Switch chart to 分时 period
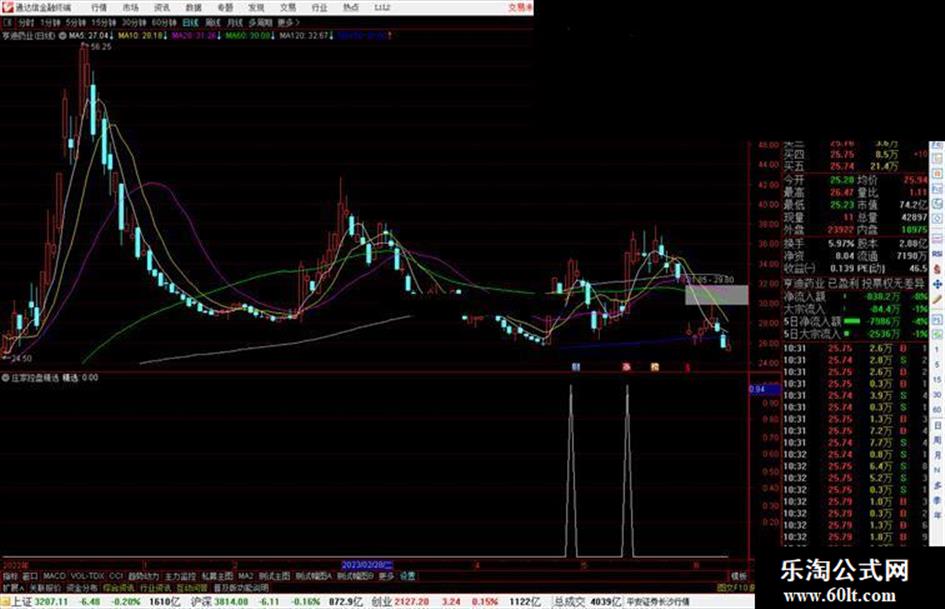The width and height of the screenshot is (945, 609). 25,22
